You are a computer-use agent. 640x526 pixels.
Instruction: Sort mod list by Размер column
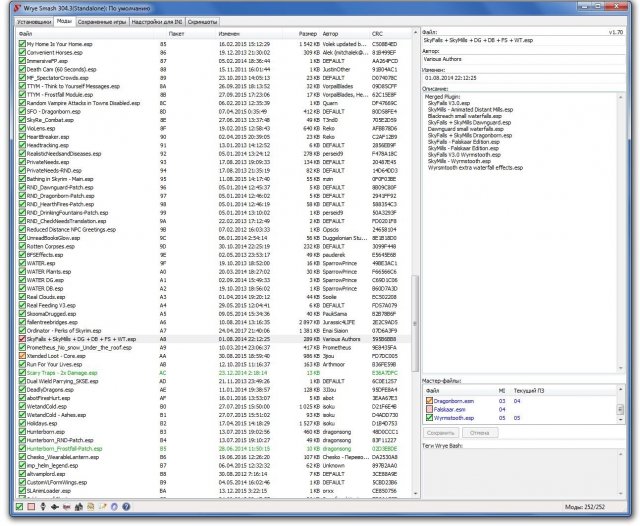(x=307, y=33)
